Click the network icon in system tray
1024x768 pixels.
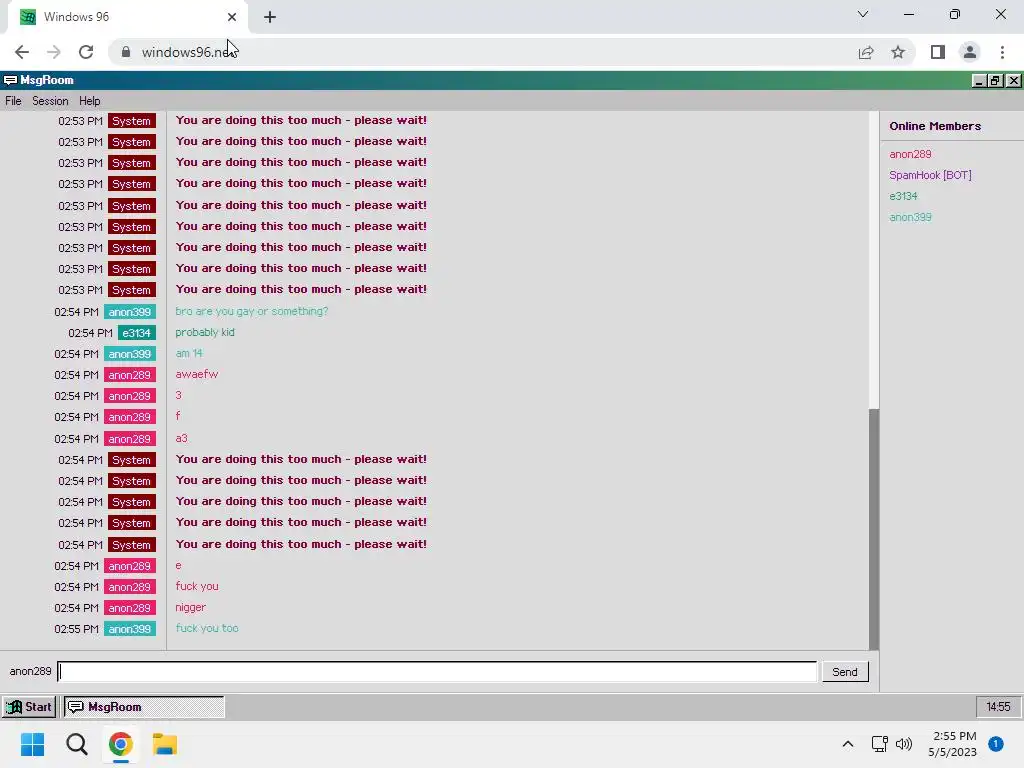click(880, 744)
